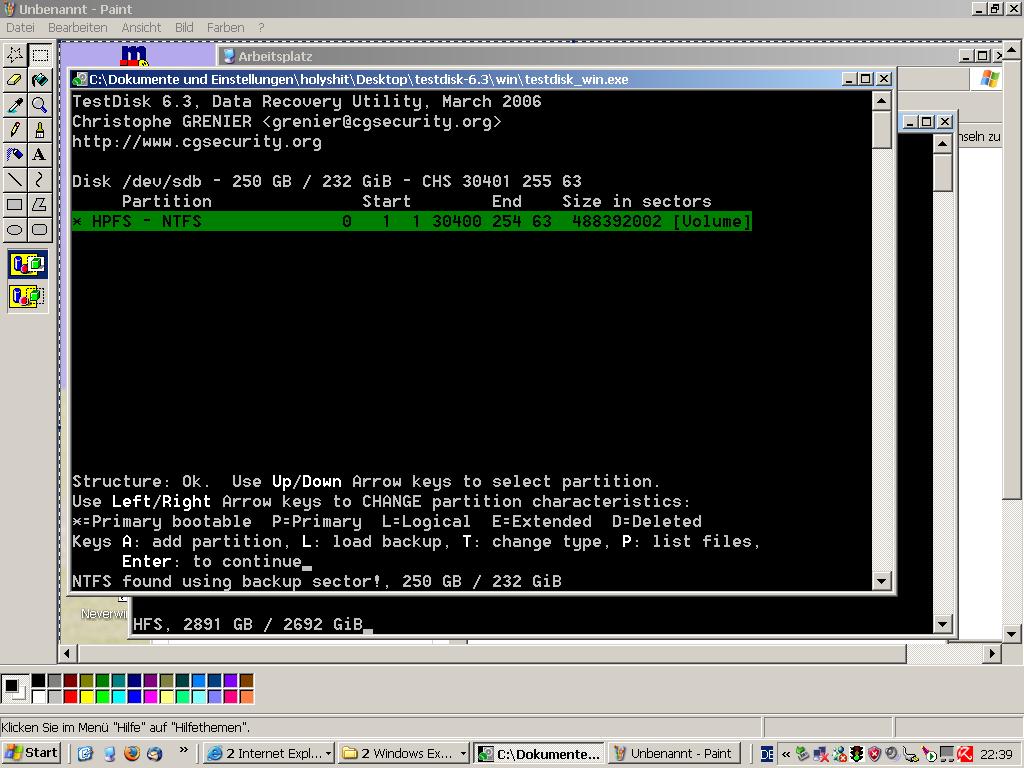Click the highlighted HPFS - NTFS partition row

tap(412, 221)
